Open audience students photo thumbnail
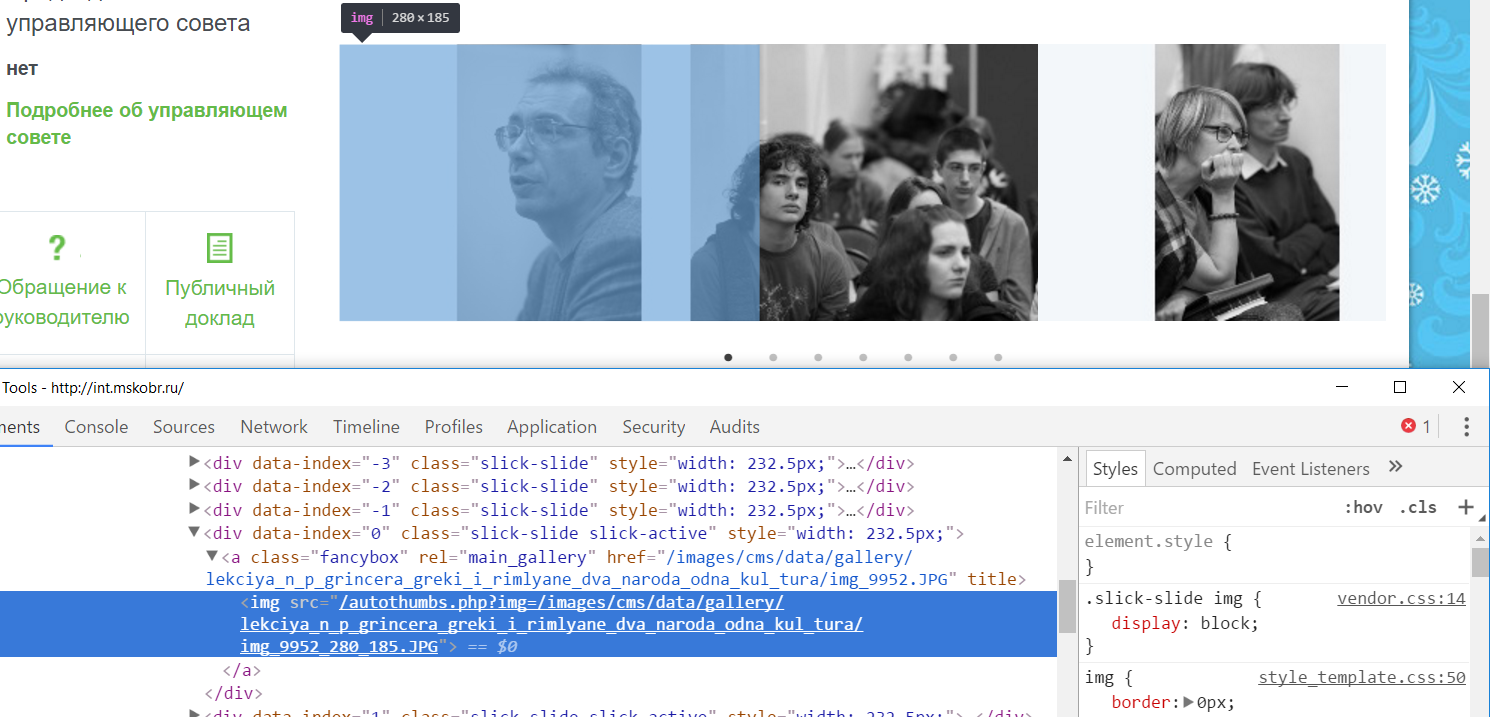Screen dimensions: 1490x717 (x=898, y=182)
